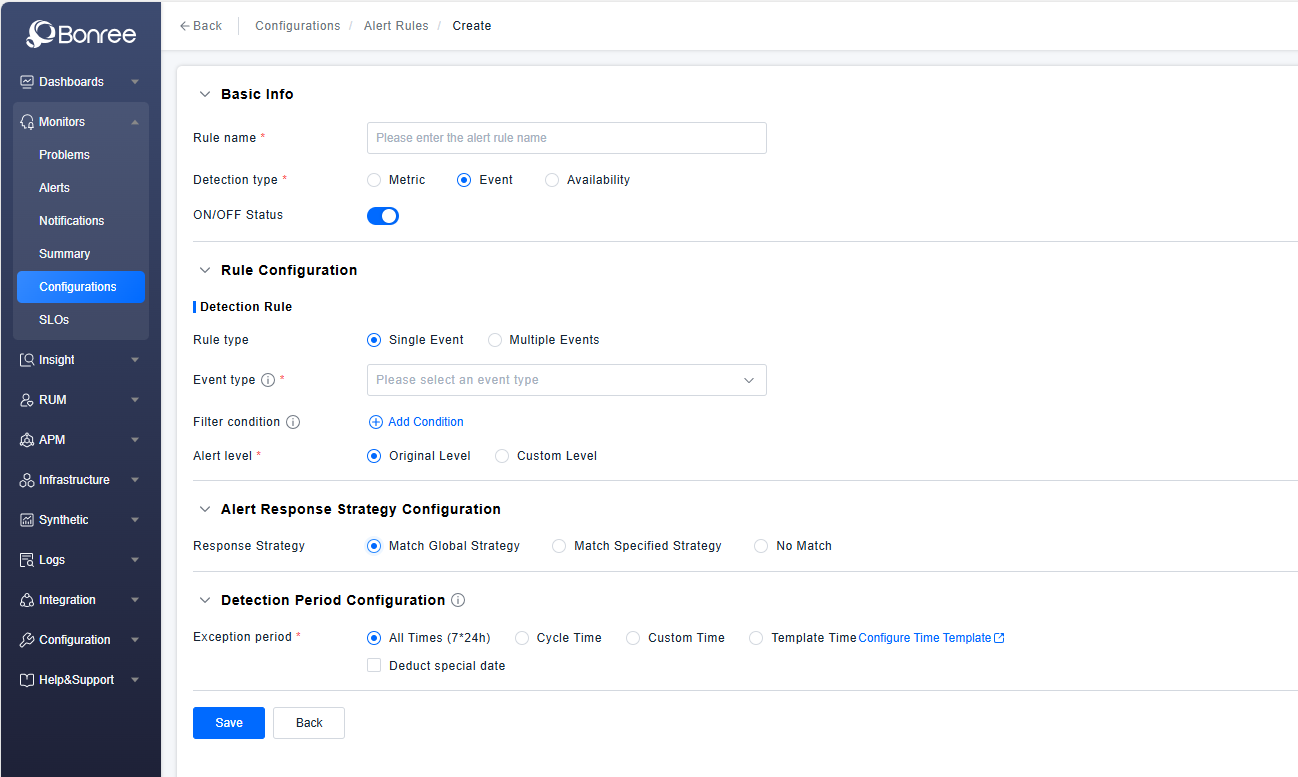
Task: Select the Metric detection type
Action: coord(374,180)
